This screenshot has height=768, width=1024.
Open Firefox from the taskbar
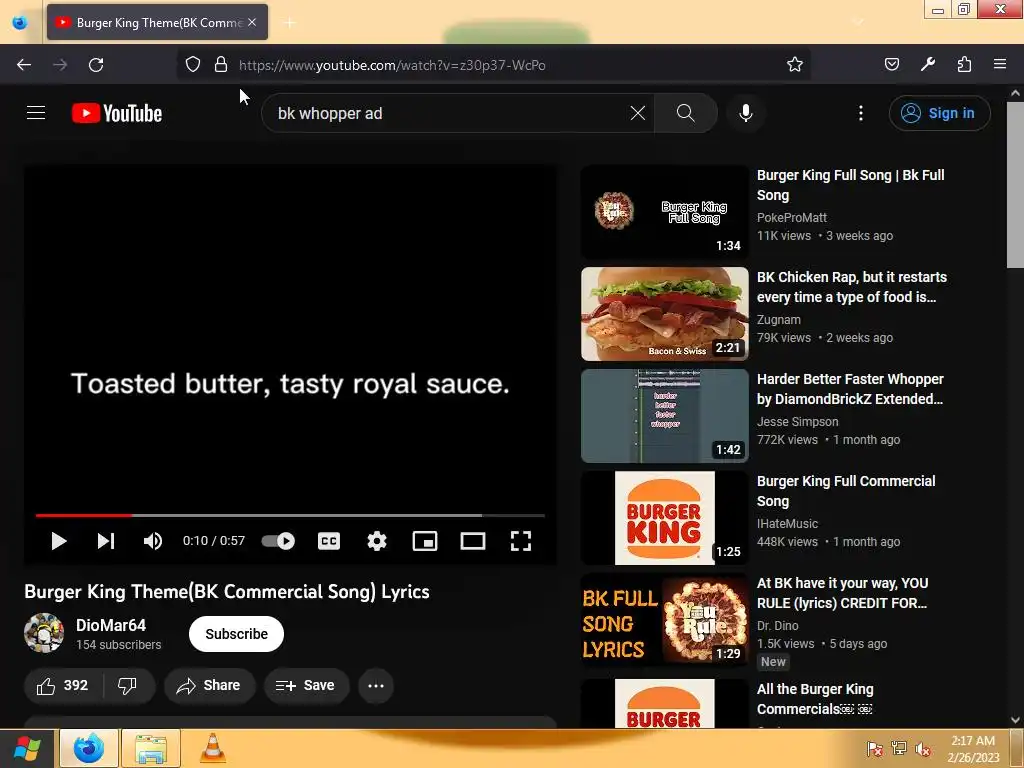tap(89, 748)
